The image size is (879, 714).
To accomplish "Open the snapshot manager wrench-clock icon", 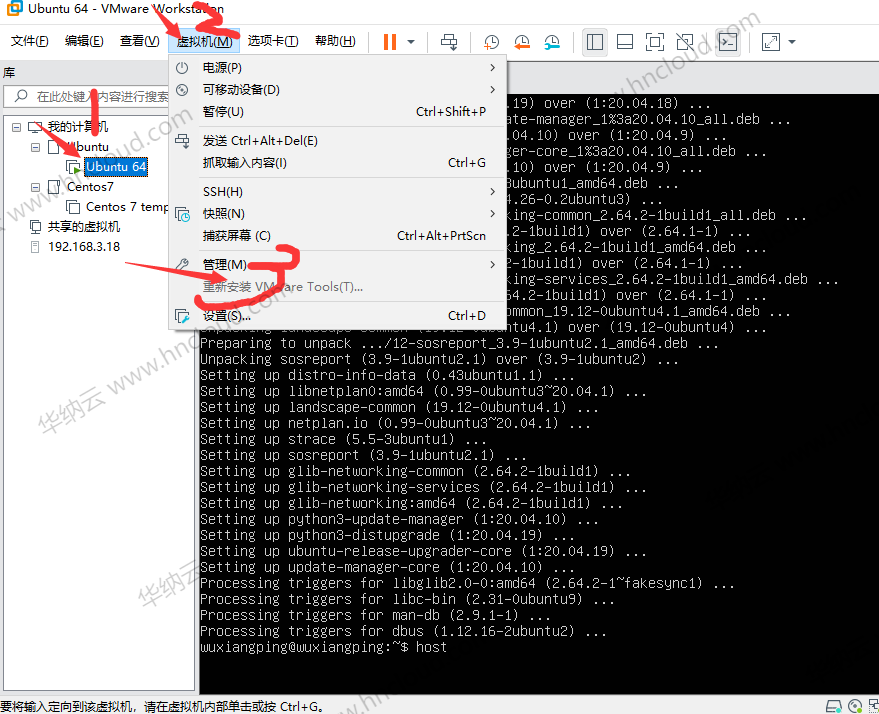I will [x=552, y=42].
